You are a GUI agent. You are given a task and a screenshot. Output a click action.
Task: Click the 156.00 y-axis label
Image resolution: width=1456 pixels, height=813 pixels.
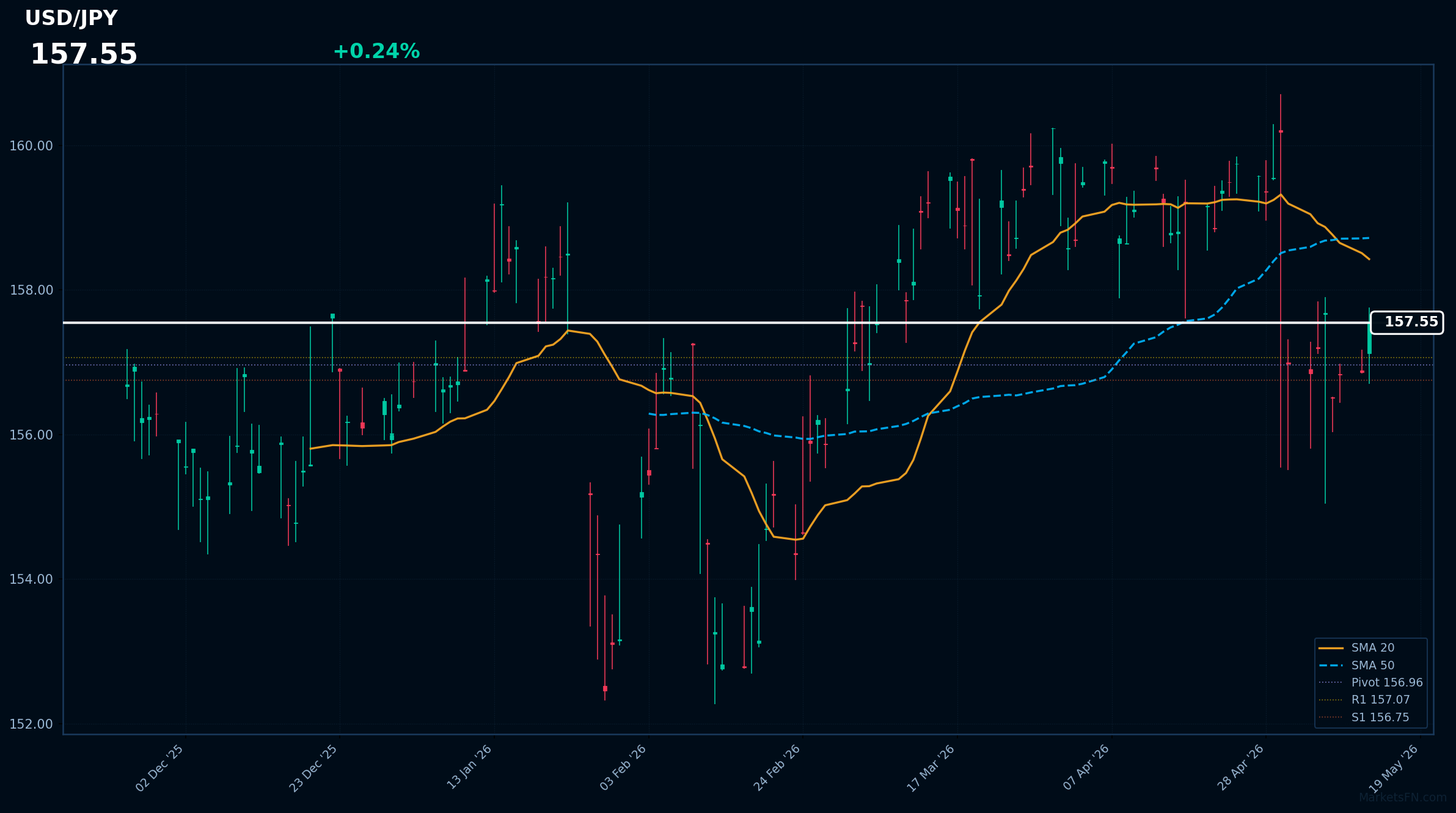pyautogui.click(x=31, y=435)
